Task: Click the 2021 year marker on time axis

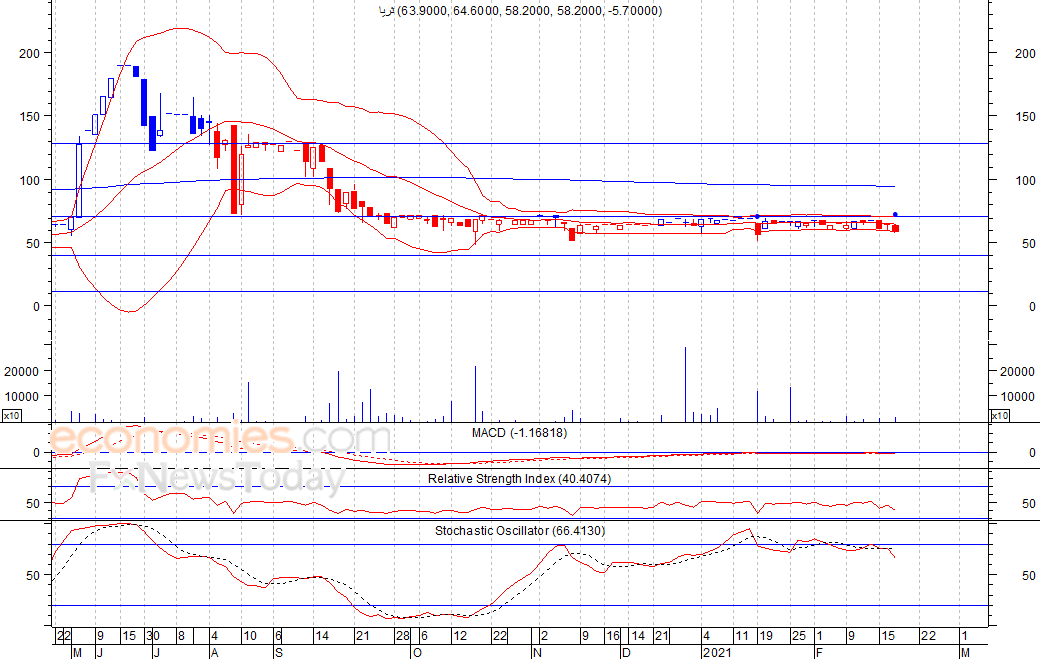Action: click(717, 652)
